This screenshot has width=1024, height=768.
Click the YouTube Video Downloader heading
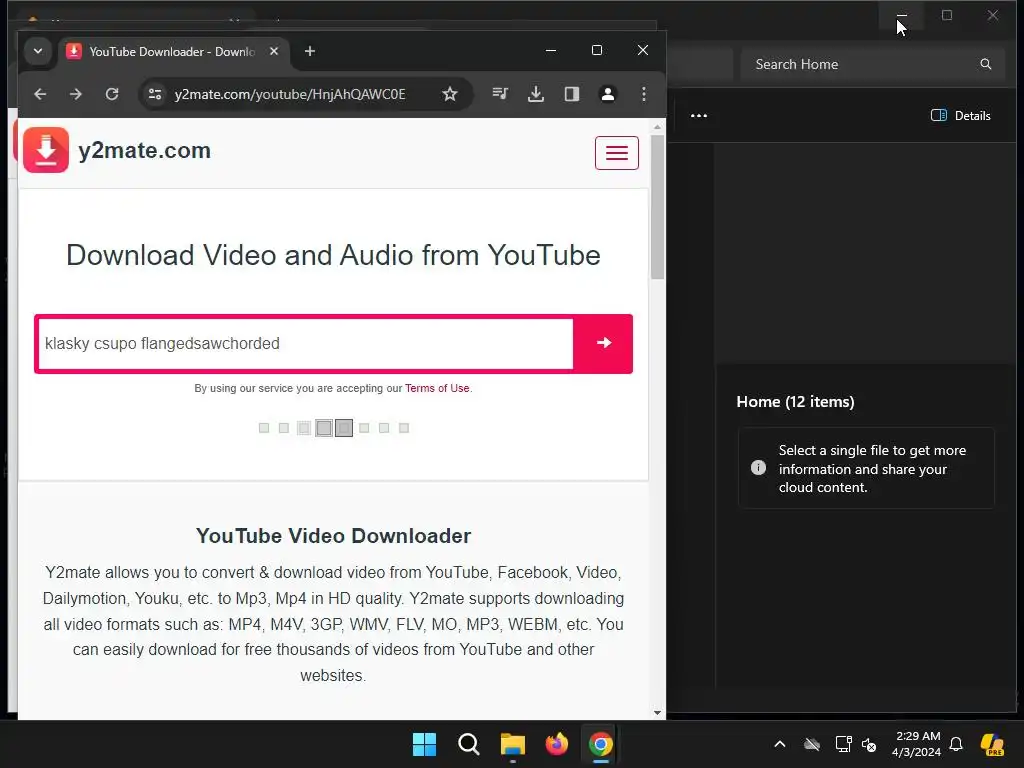pyautogui.click(x=333, y=536)
